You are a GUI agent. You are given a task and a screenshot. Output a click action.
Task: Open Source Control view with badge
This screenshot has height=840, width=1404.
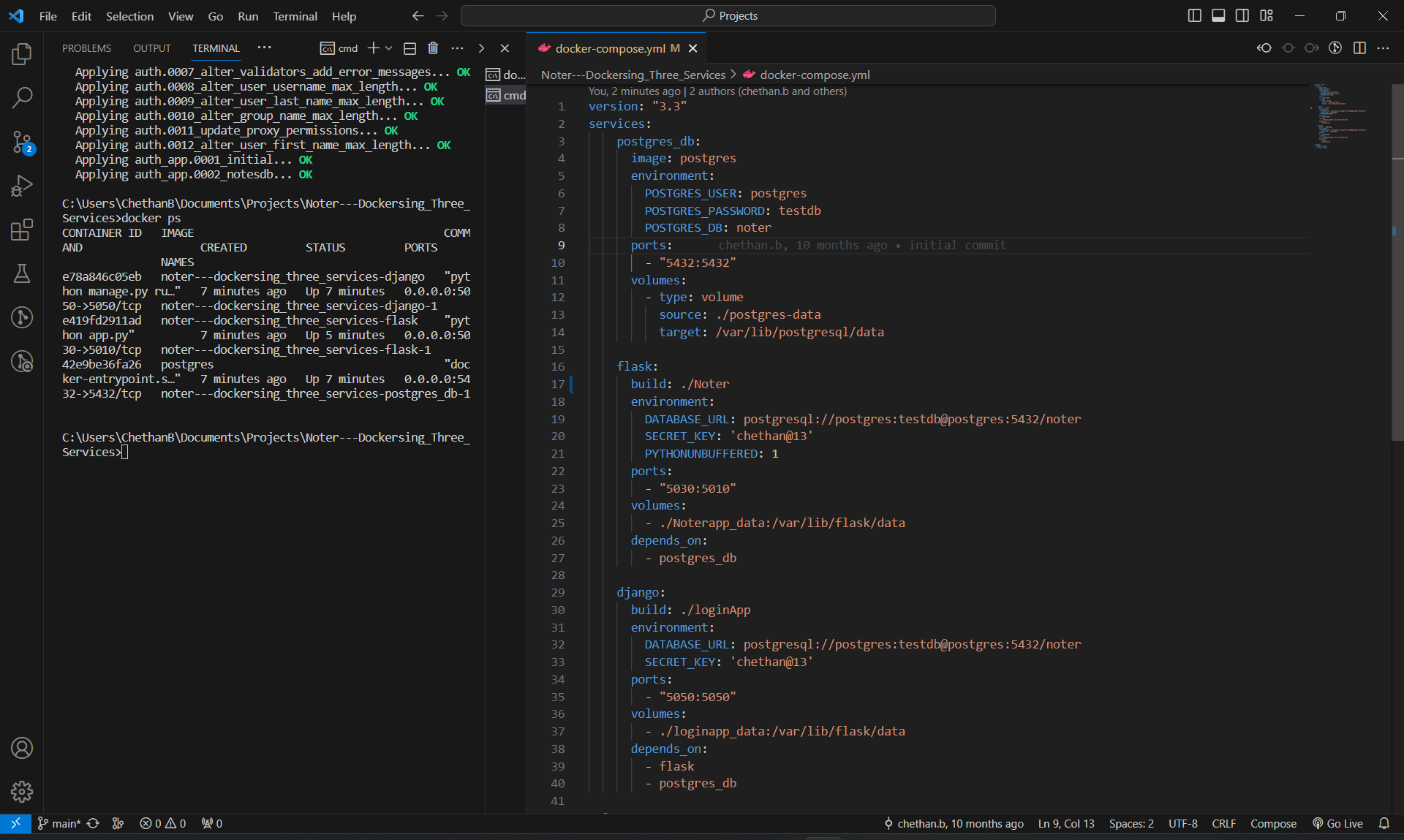(x=22, y=142)
